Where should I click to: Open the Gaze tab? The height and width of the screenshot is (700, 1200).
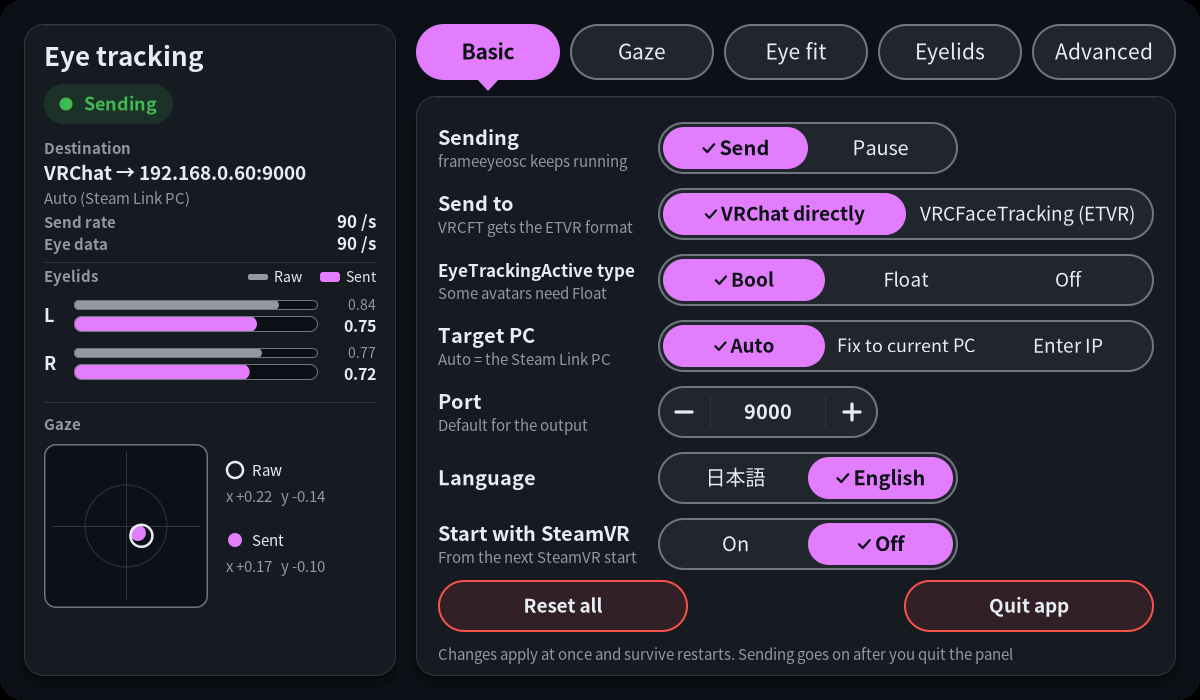642,52
